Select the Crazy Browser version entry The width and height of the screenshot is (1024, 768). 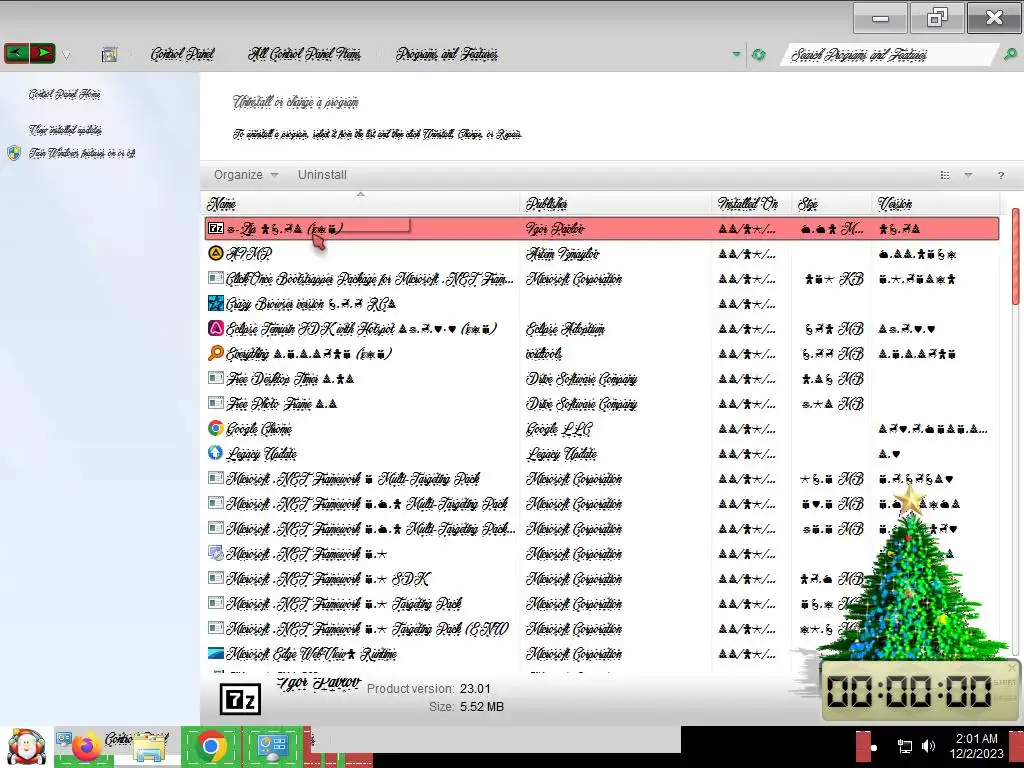coord(311,304)
